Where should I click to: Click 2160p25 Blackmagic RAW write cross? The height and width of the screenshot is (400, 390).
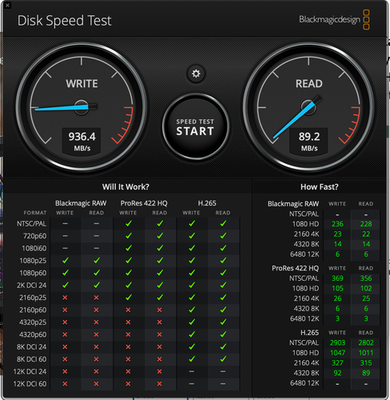pyautogui.click(x=65, y=297)
